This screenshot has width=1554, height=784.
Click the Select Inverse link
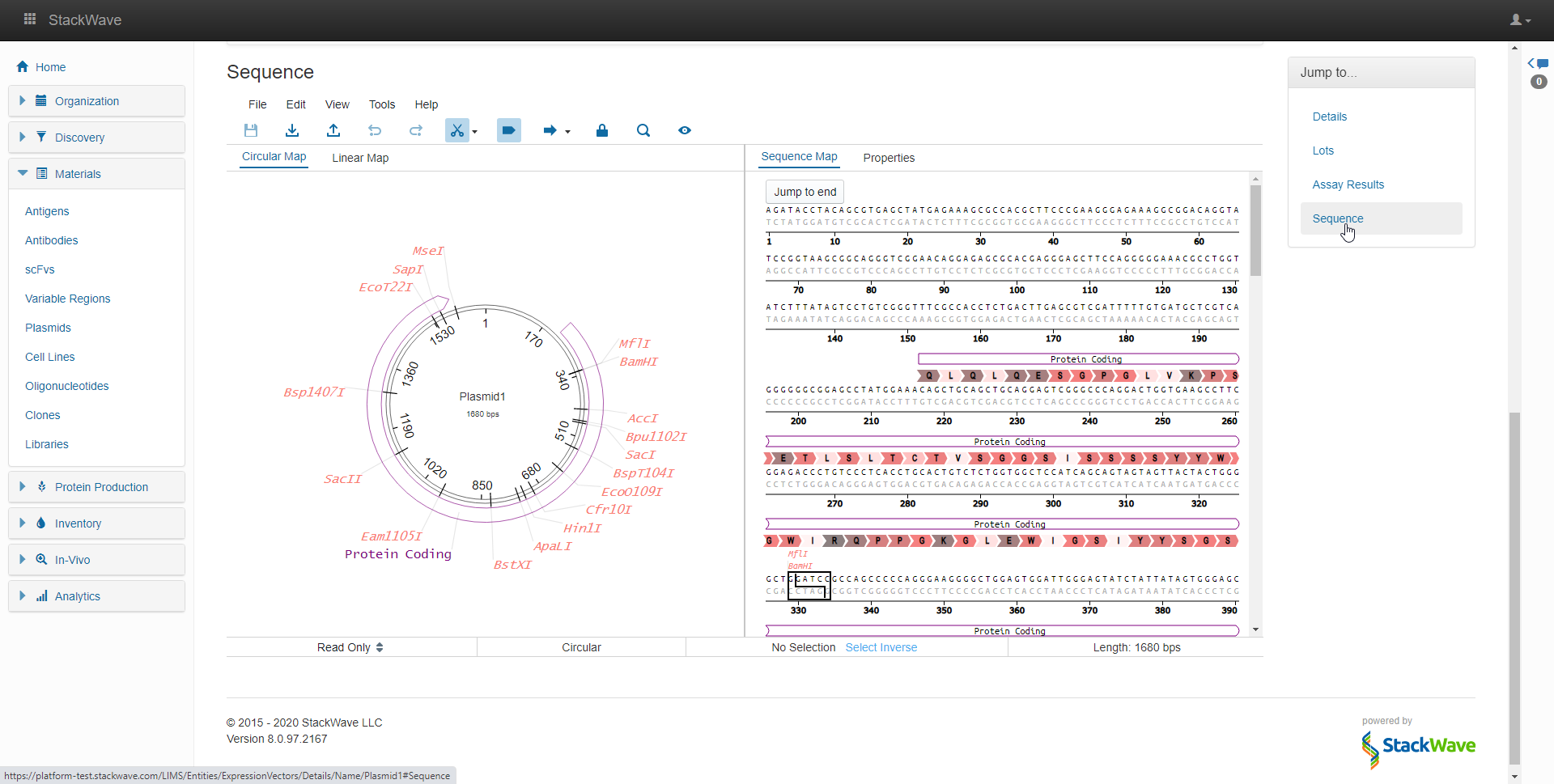point(881,647)
